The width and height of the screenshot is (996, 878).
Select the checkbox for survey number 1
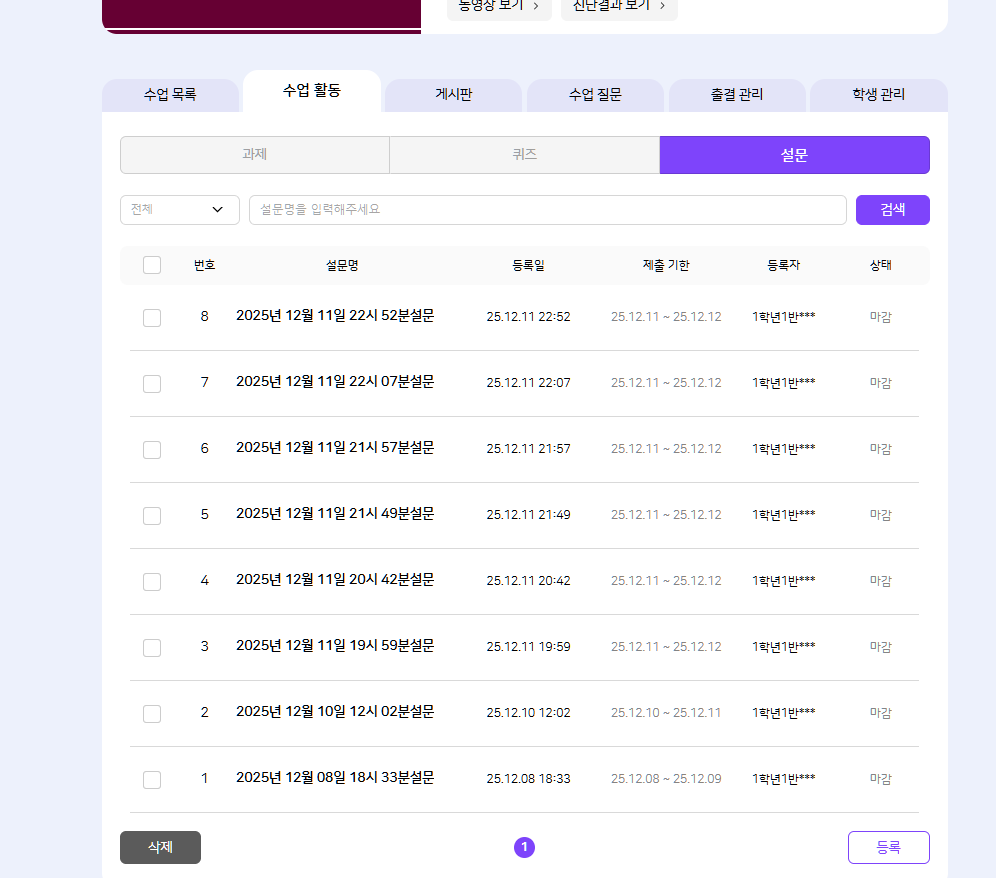tap(152, 779)
